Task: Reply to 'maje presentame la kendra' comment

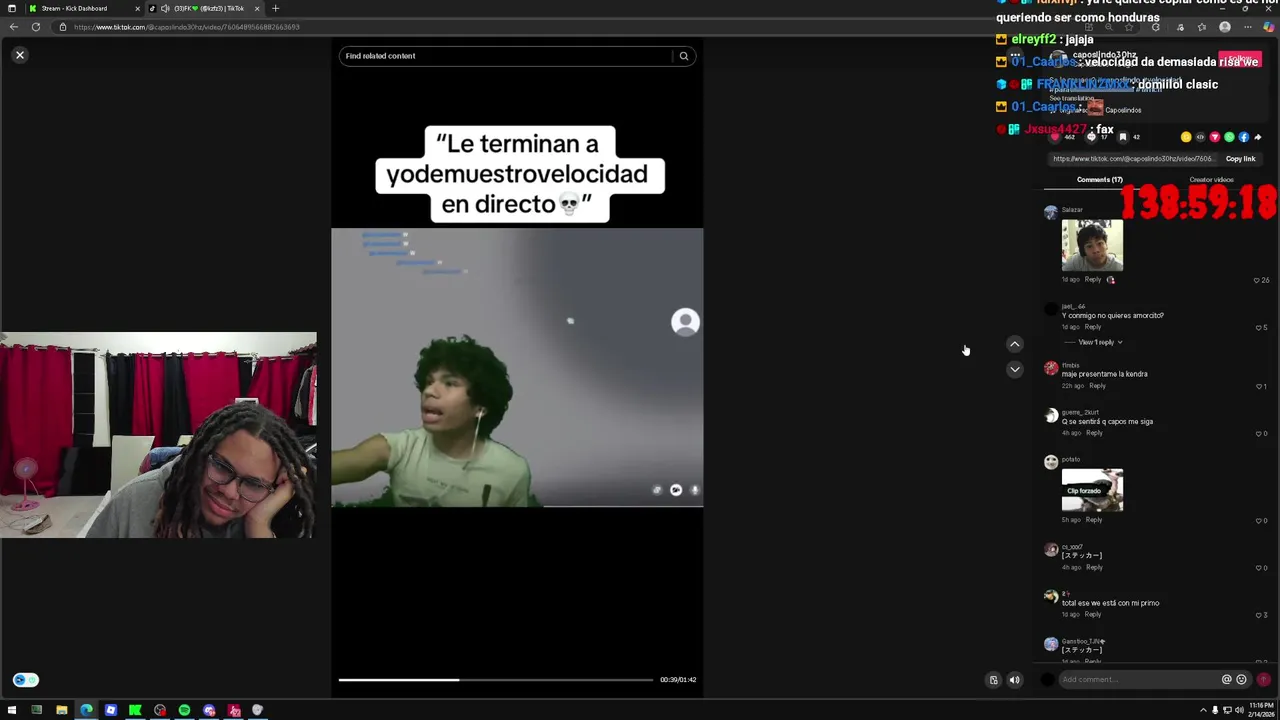Action: (1097, 386)
